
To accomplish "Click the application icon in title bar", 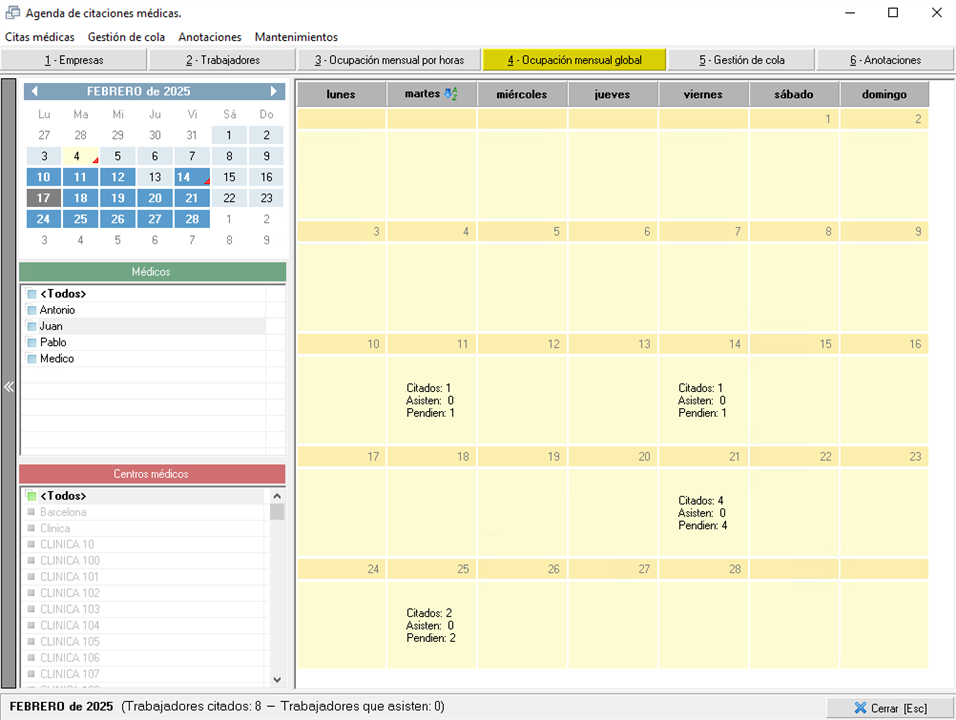I will click(13, 13).
